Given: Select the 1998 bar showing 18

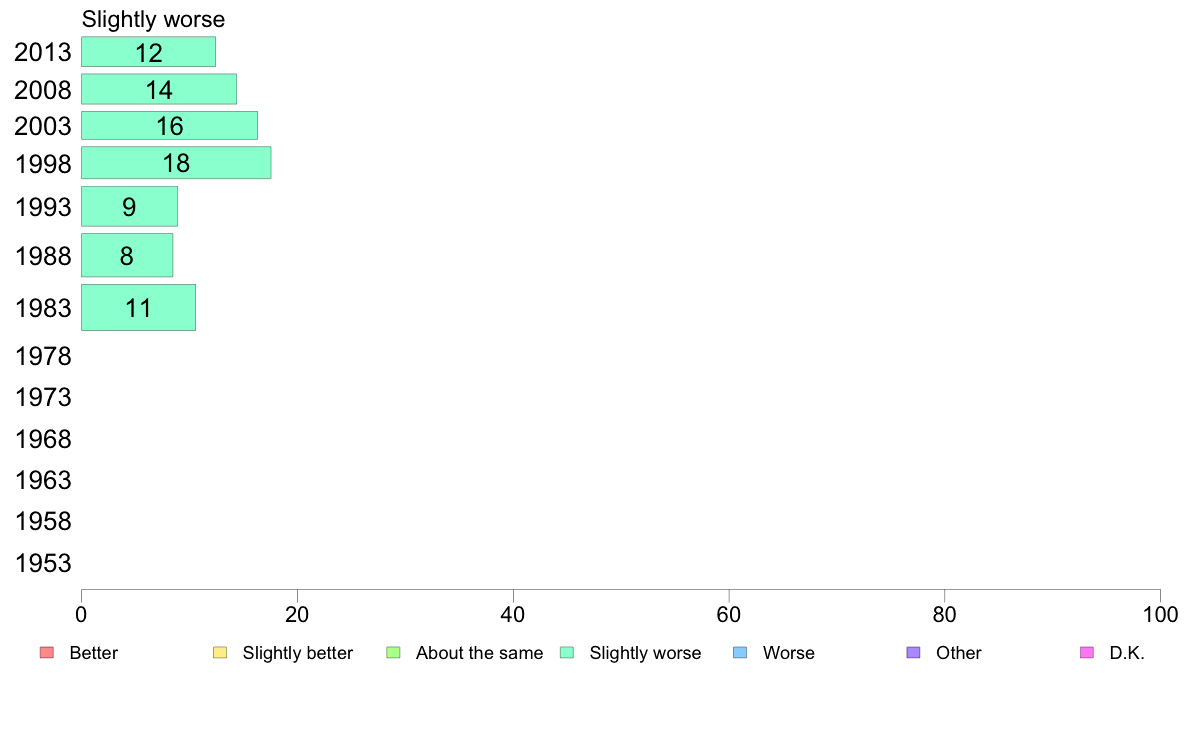Looking at the screenshot, I should click(x=177, y=163).
